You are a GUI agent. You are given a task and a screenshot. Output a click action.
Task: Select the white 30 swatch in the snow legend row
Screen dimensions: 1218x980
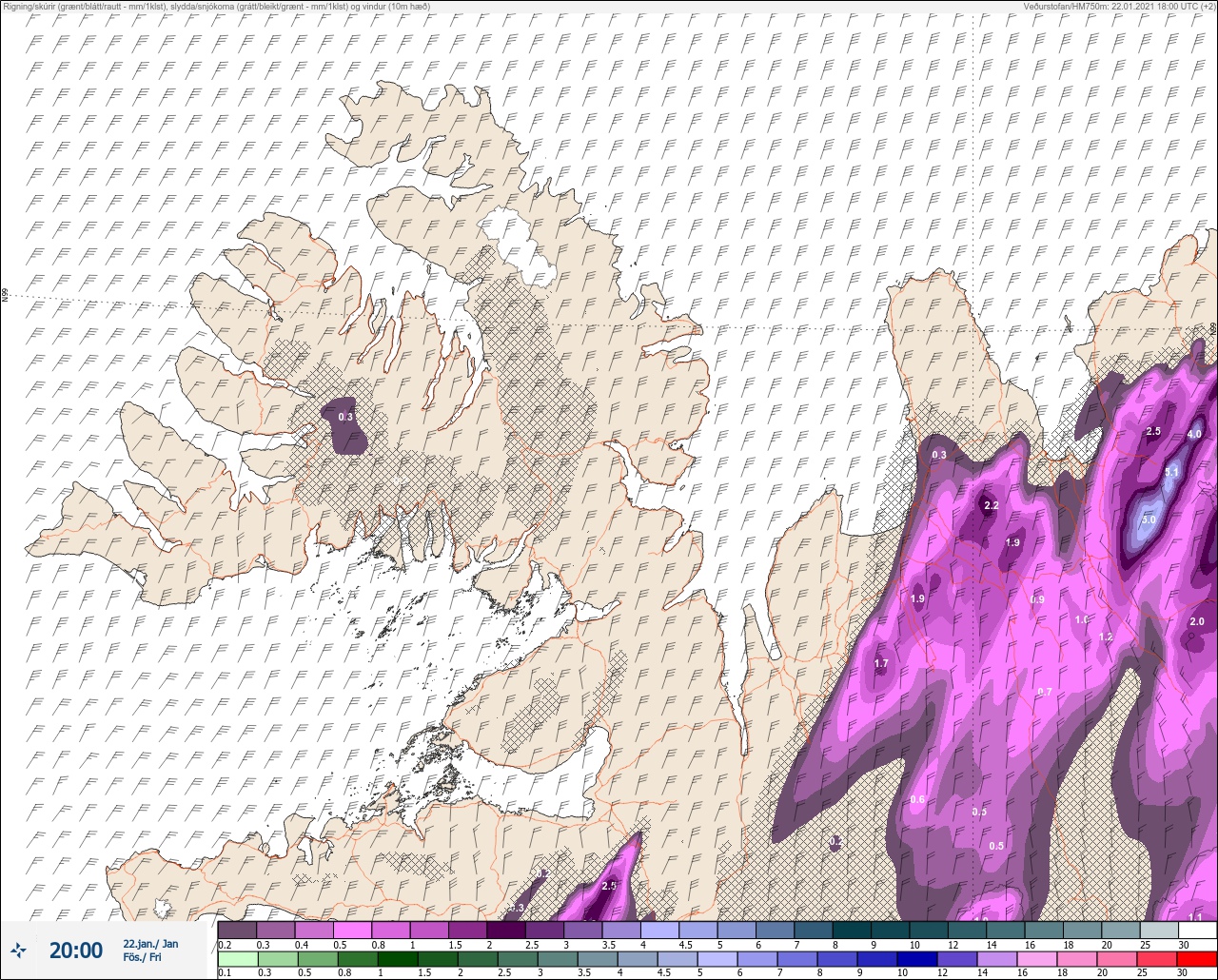coord(1197,930)
